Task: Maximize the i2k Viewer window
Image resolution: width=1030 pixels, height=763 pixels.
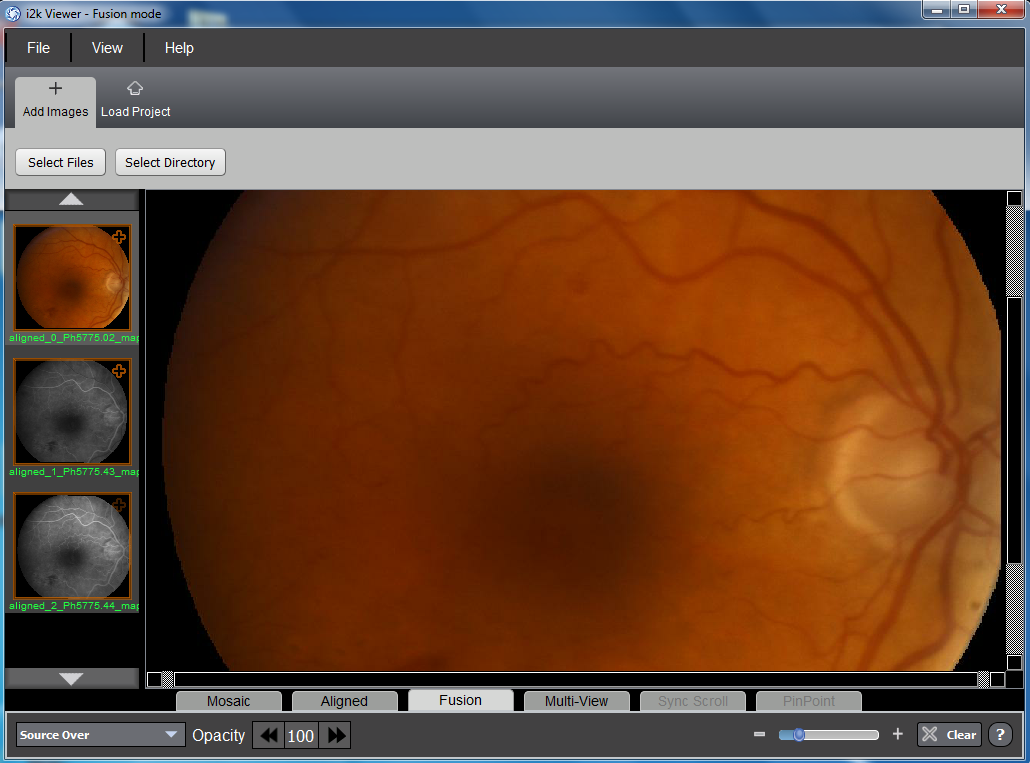Action: [x=964, y=10]
